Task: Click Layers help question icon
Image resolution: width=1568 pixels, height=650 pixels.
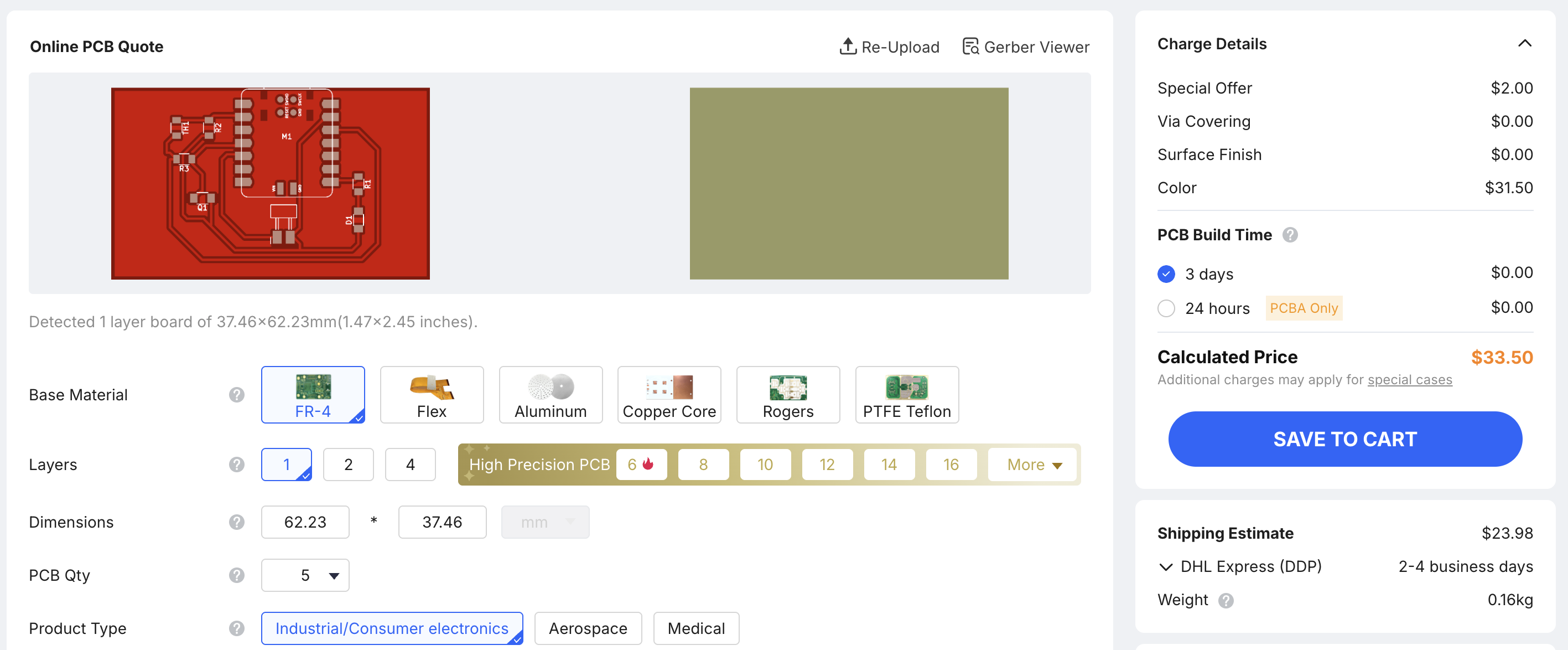Action: pos(237,464)
